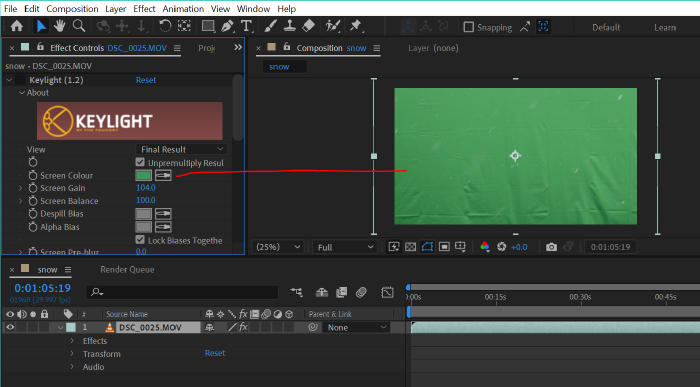Open the Alpha Bias grey swatch
Screen dimensions: 700x387
143,227
